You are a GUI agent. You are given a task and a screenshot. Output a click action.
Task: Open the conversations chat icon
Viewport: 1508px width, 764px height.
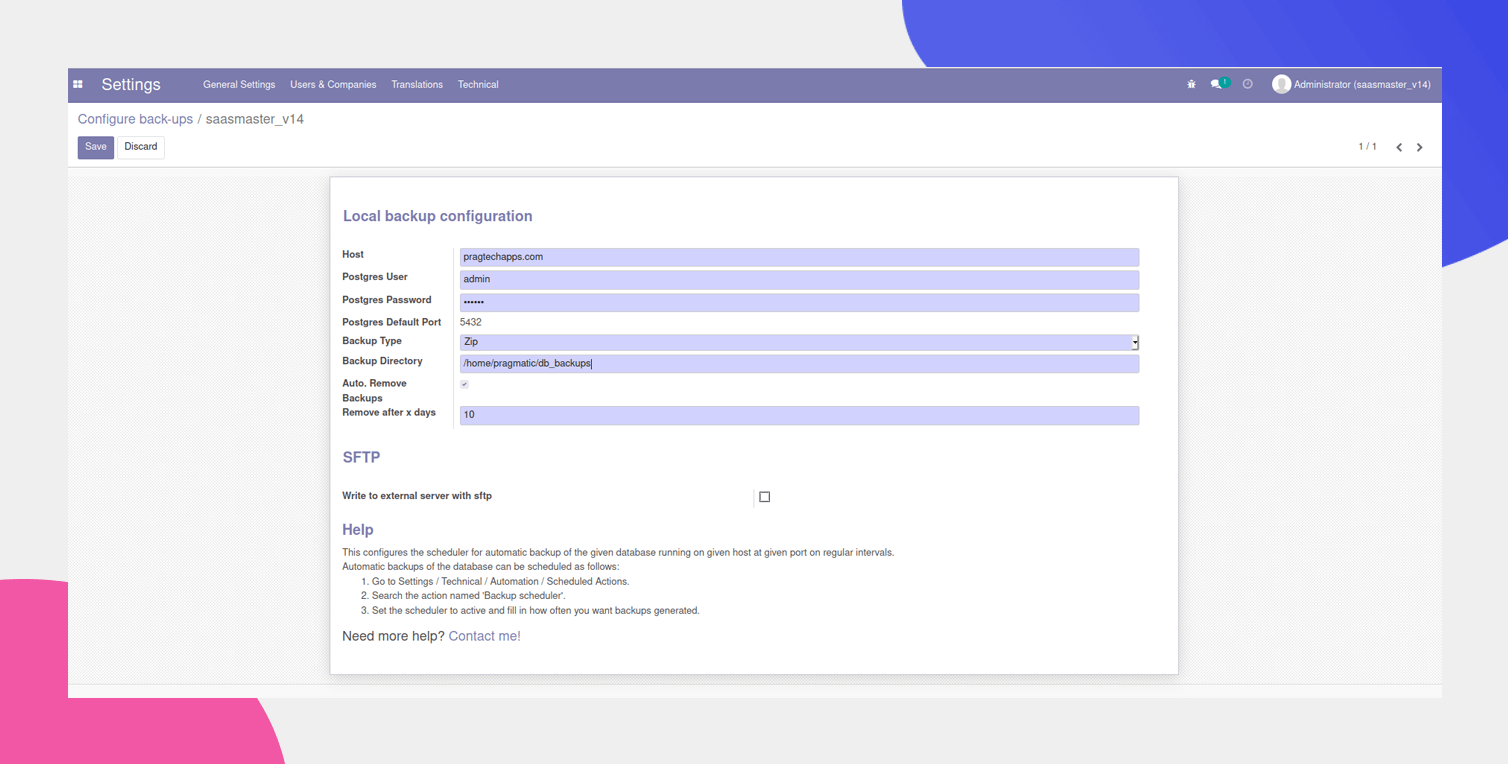pos(1216,85)
